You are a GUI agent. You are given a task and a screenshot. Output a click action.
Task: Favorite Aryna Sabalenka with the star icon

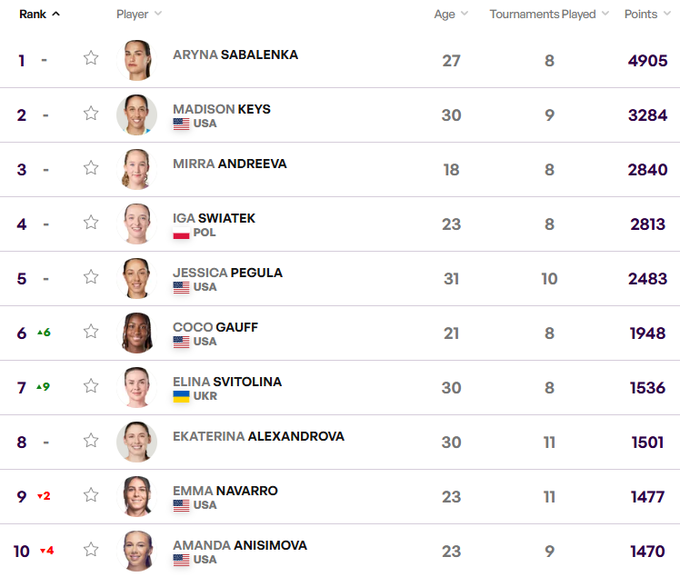(x=91, y=59)
